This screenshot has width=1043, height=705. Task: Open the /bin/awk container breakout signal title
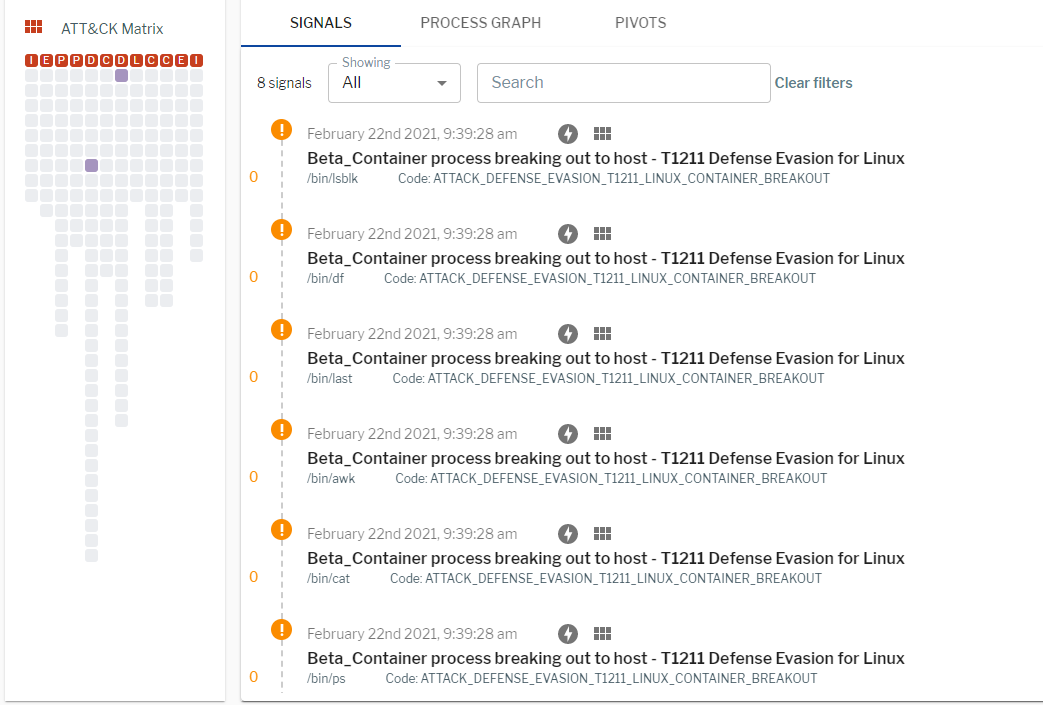pyautogui.click(x=605, y=458)
